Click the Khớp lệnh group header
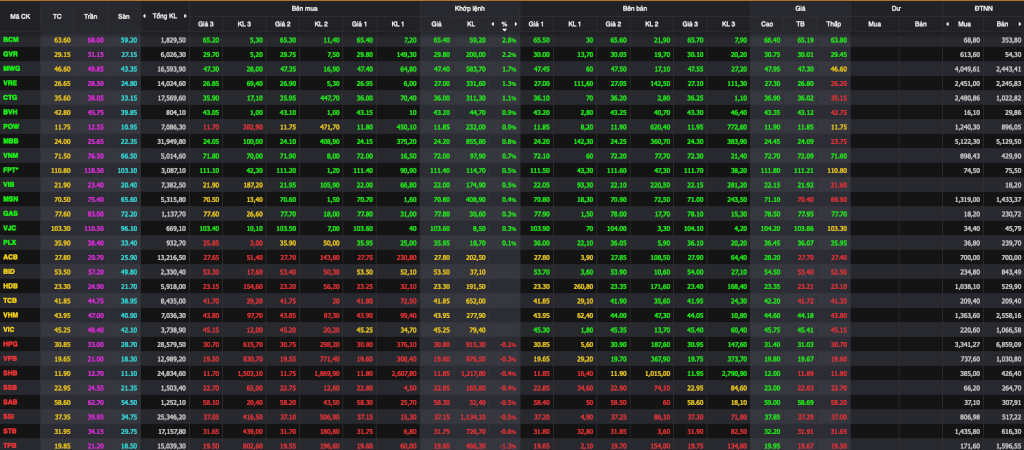Viewport: 1024px width, 450px height. point(470,8)
